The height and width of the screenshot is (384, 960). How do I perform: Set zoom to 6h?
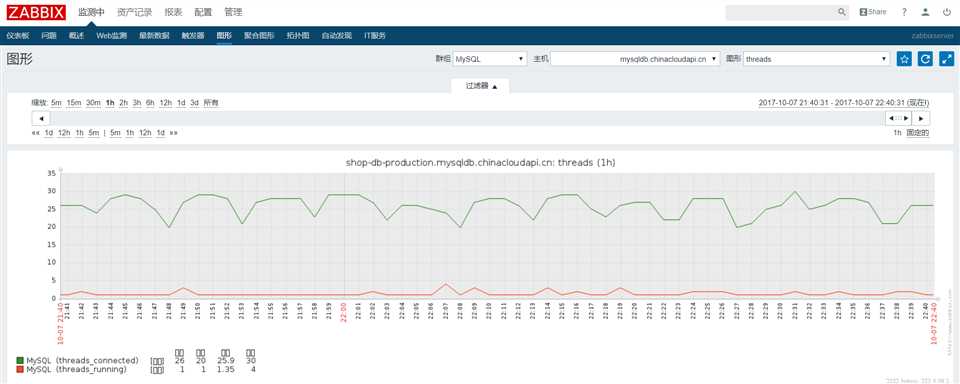(x=150, y=103)
